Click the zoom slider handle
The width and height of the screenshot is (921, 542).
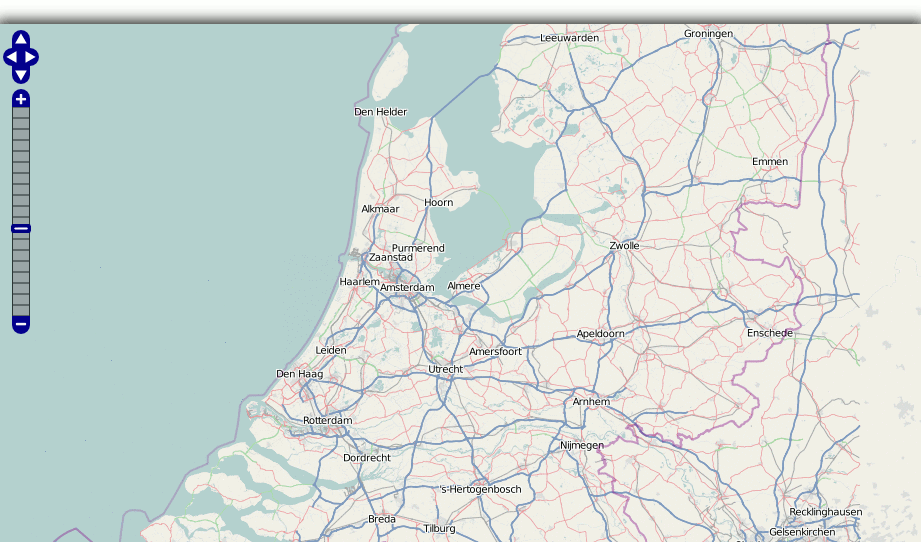[21, 229]
